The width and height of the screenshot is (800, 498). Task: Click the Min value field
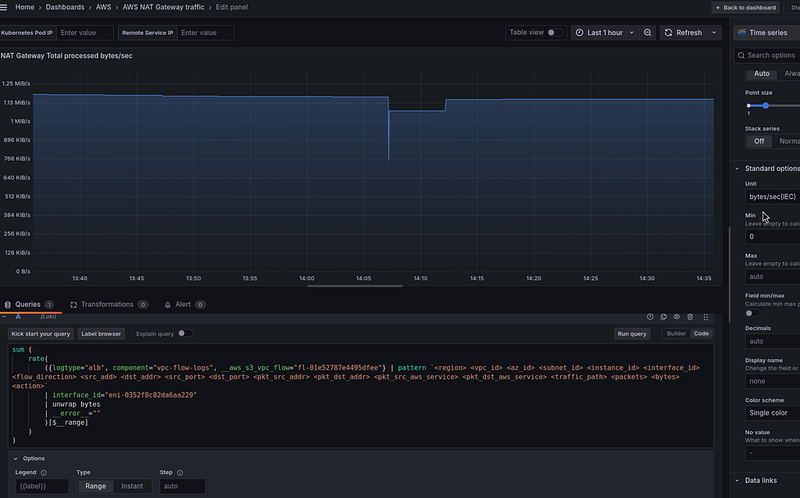[772, 237]
